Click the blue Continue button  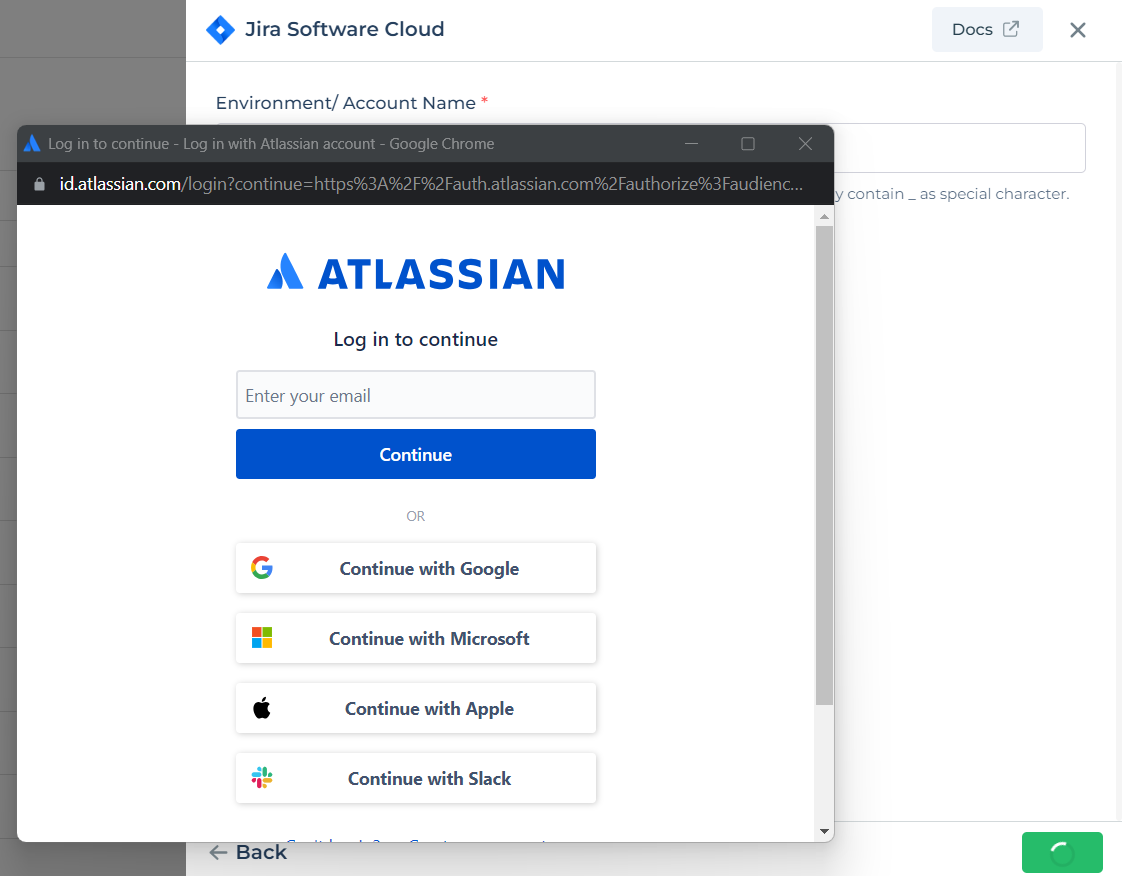coord(416,454)
